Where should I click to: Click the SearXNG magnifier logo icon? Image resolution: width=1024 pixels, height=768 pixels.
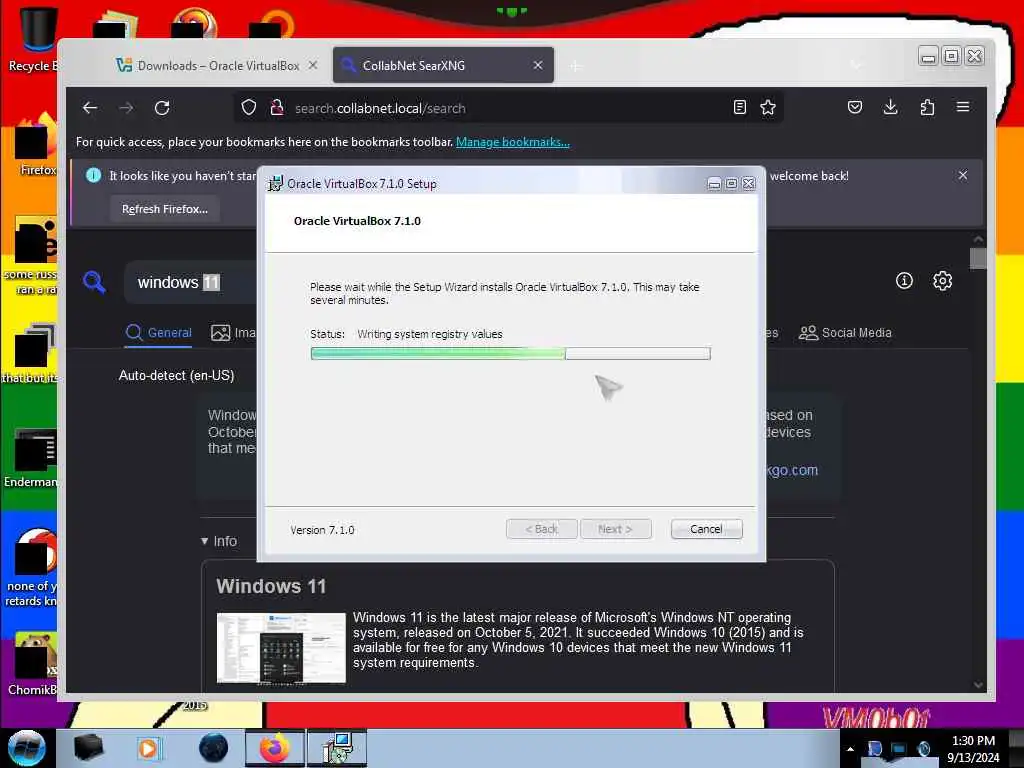coord(95,282)
